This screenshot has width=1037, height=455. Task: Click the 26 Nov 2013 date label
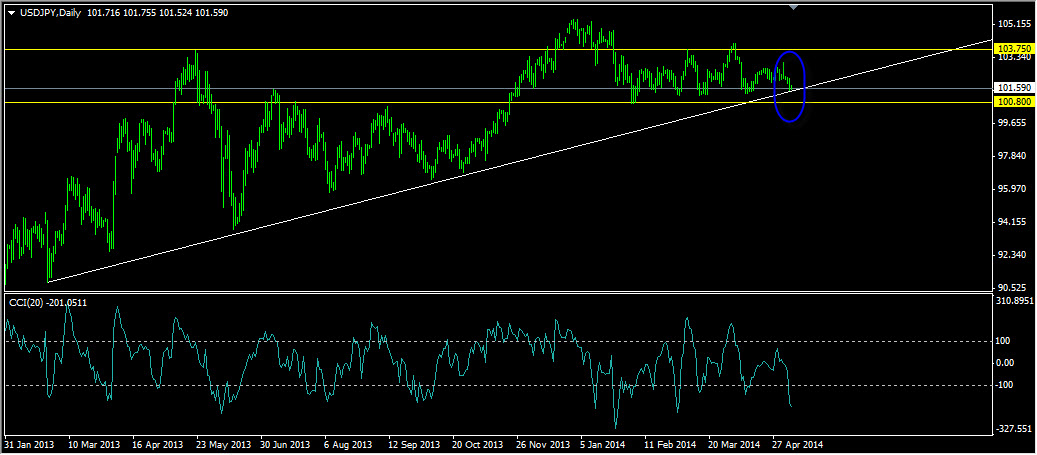click(x=542, y=444)
